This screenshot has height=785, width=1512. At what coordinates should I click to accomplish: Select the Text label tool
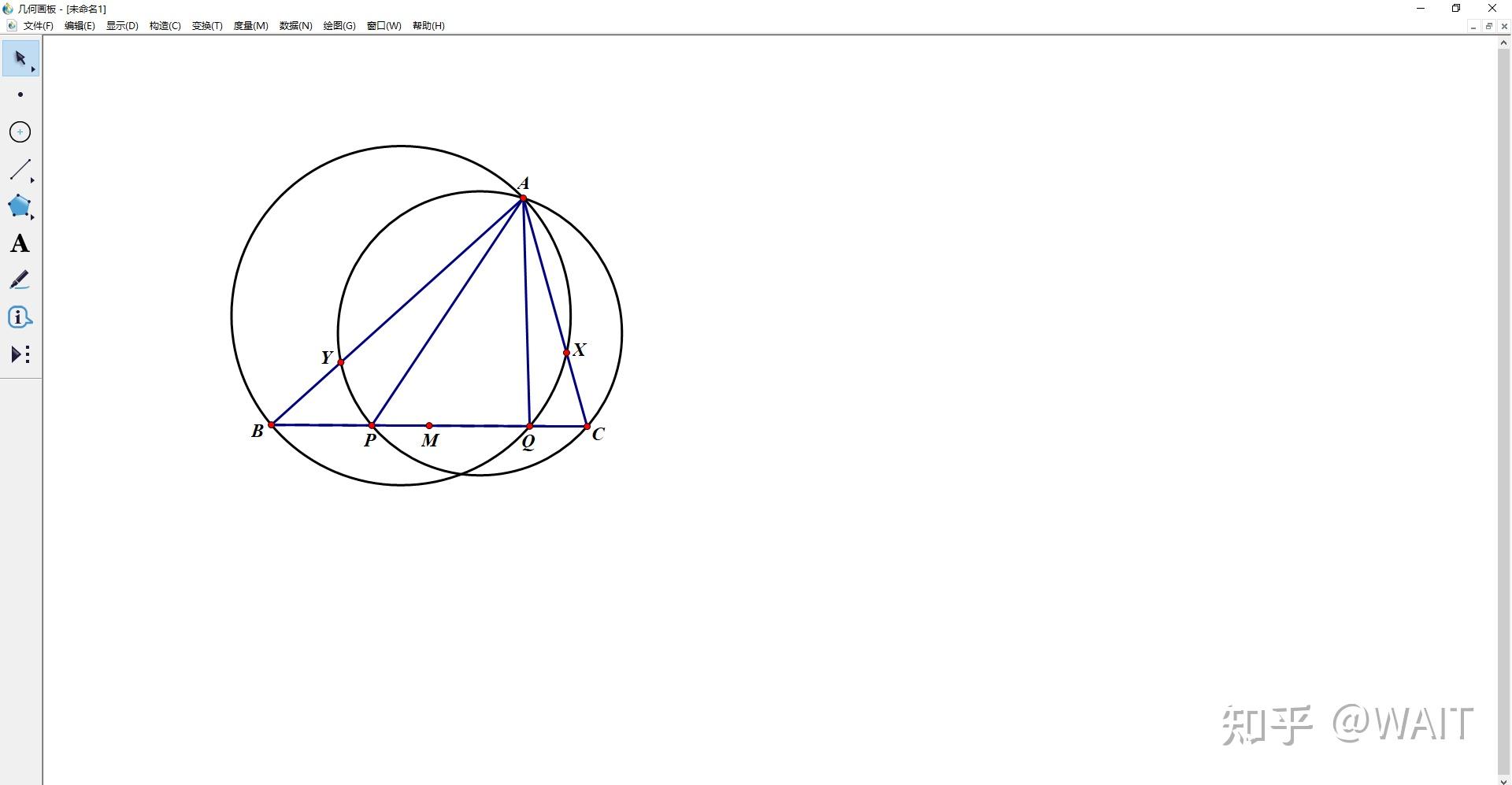20,243
